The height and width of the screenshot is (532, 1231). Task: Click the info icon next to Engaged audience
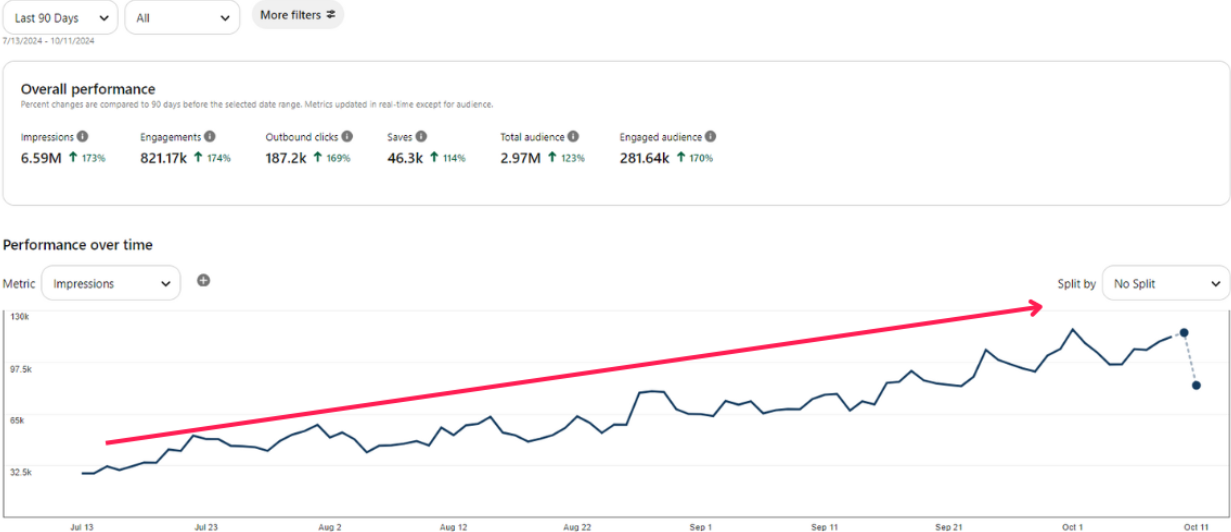pyautogui.click(x=710, y=137)
